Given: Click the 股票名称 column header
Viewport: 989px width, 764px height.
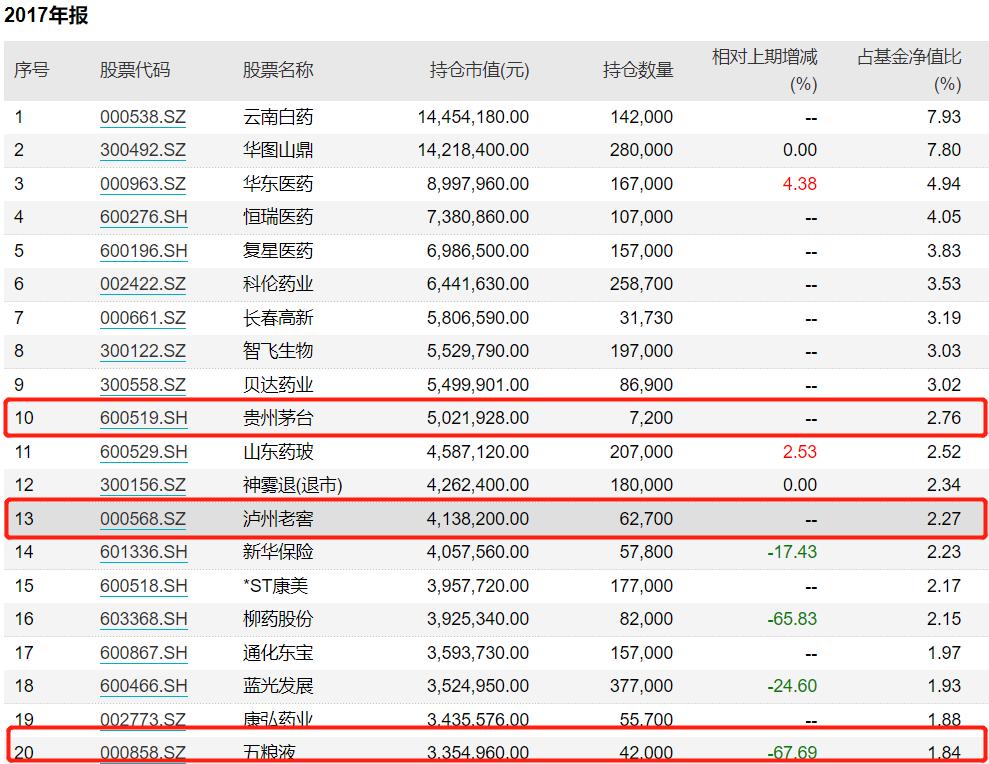Looking at the screenshot, I should [278, 70].
